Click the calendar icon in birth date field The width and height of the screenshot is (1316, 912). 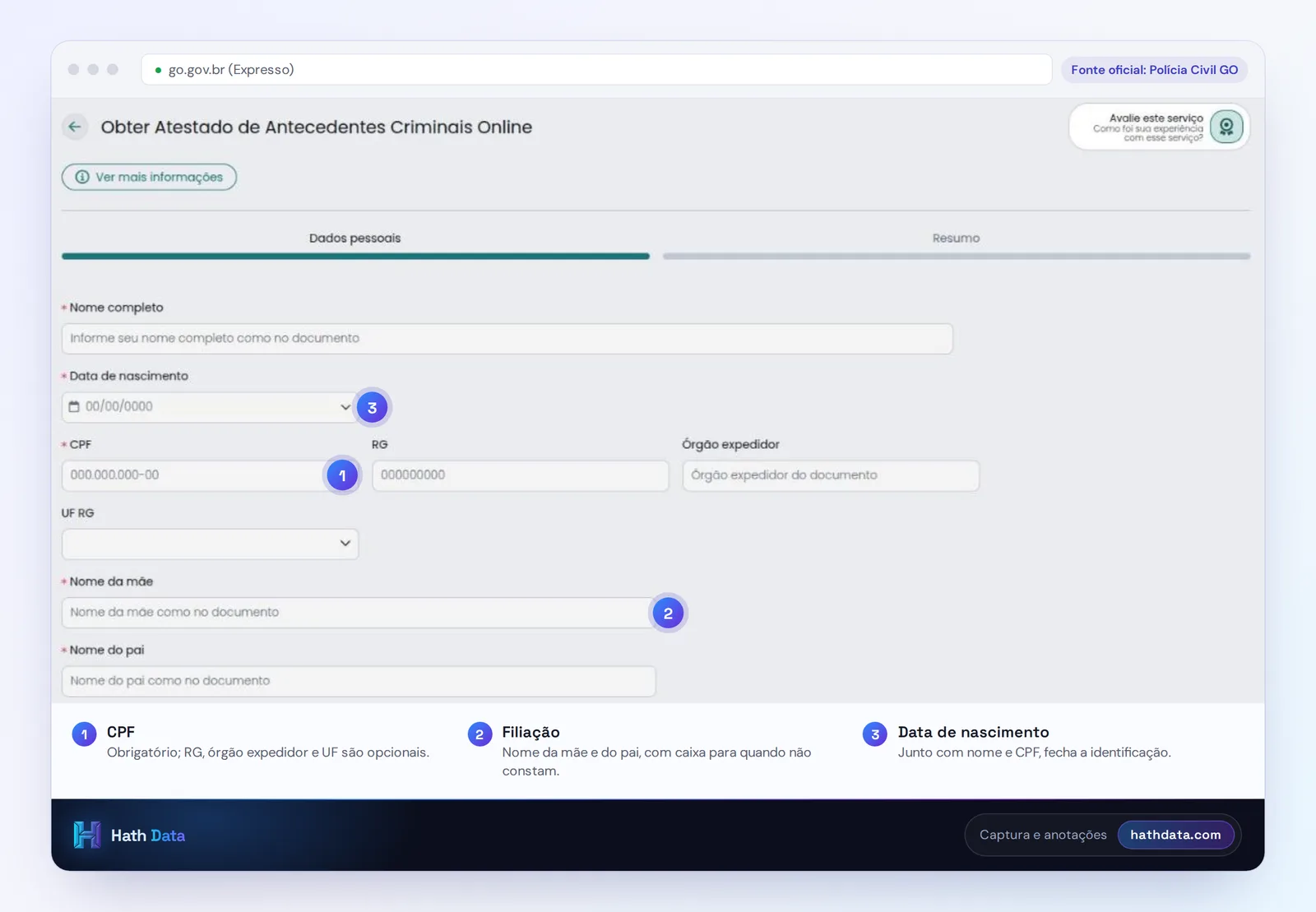point(74,406)
